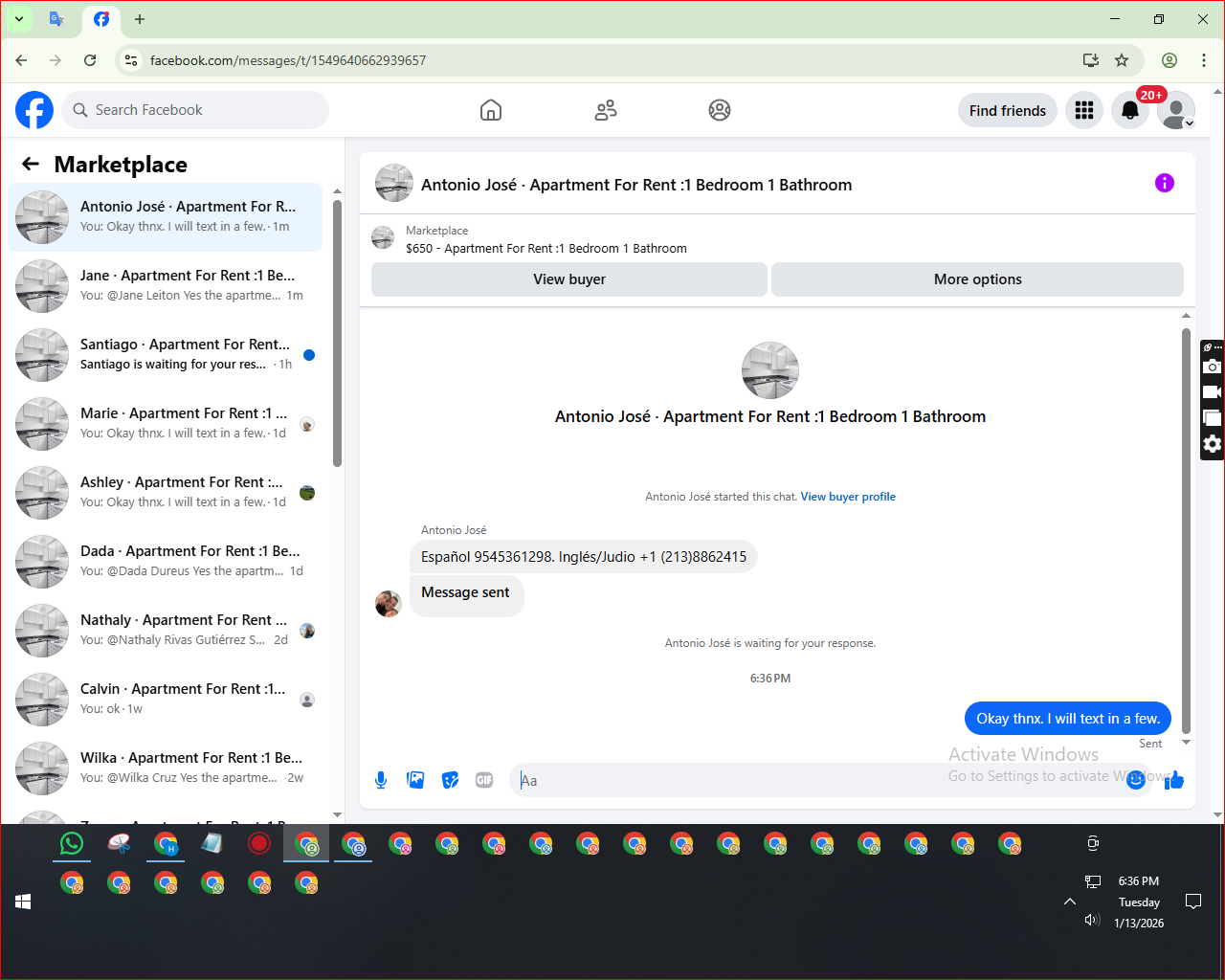
Task: View site information icon in address bar
Action: 132,60
